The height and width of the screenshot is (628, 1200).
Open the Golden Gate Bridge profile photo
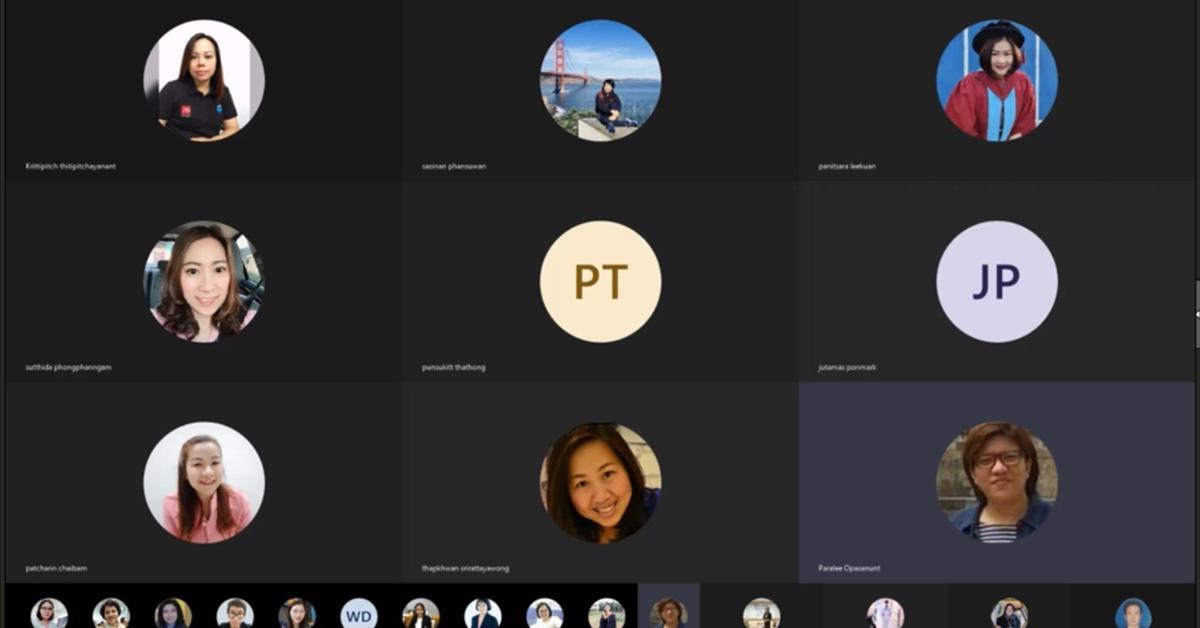tap(600, 80)
